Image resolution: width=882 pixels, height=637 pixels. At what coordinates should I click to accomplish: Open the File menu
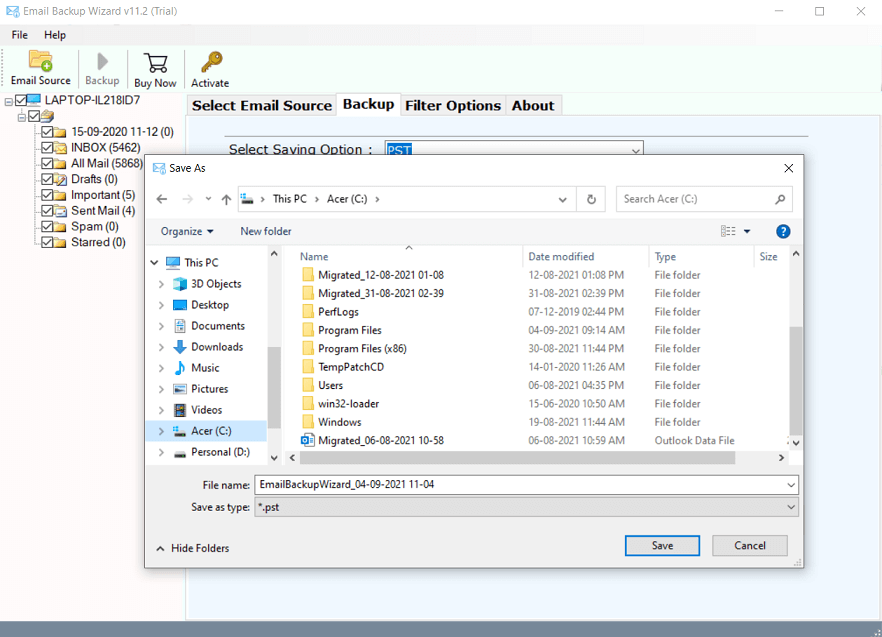pos(19,35)
